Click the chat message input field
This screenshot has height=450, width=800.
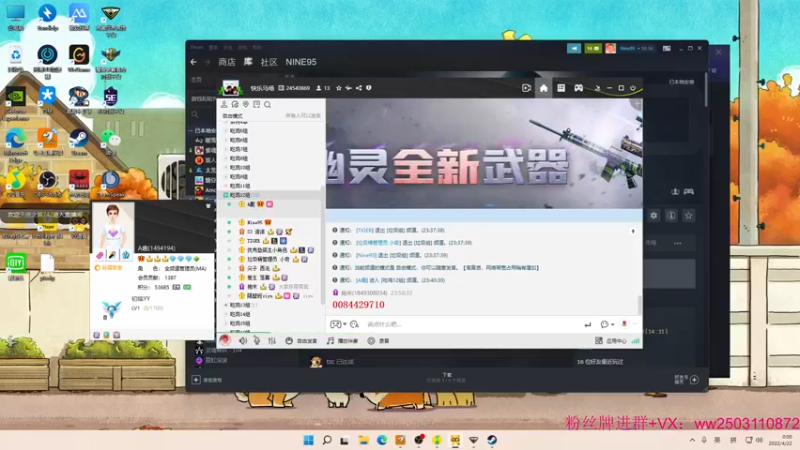472,324
